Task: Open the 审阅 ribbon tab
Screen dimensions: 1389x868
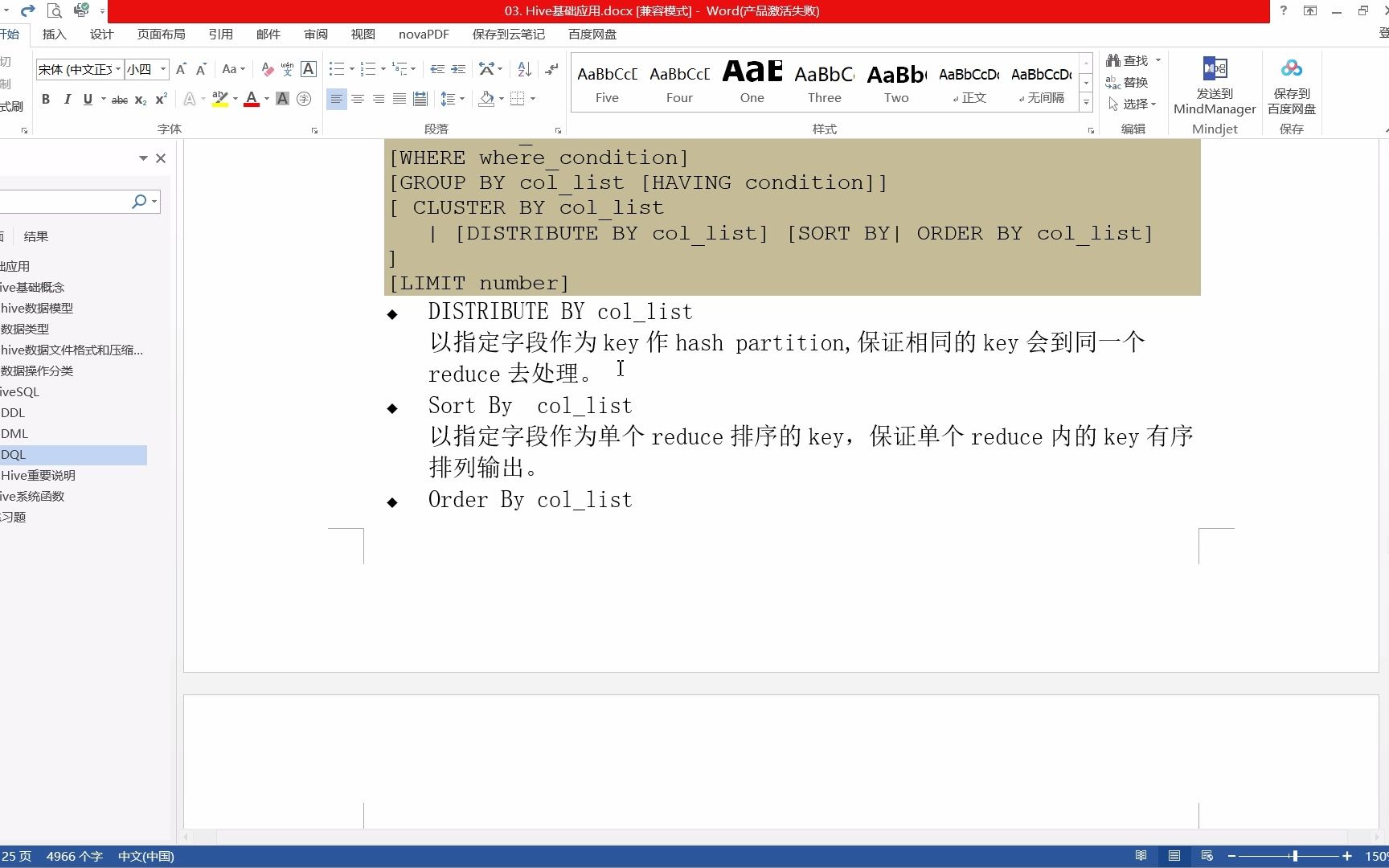Action: pyautogui.click(x=315, y=34)
